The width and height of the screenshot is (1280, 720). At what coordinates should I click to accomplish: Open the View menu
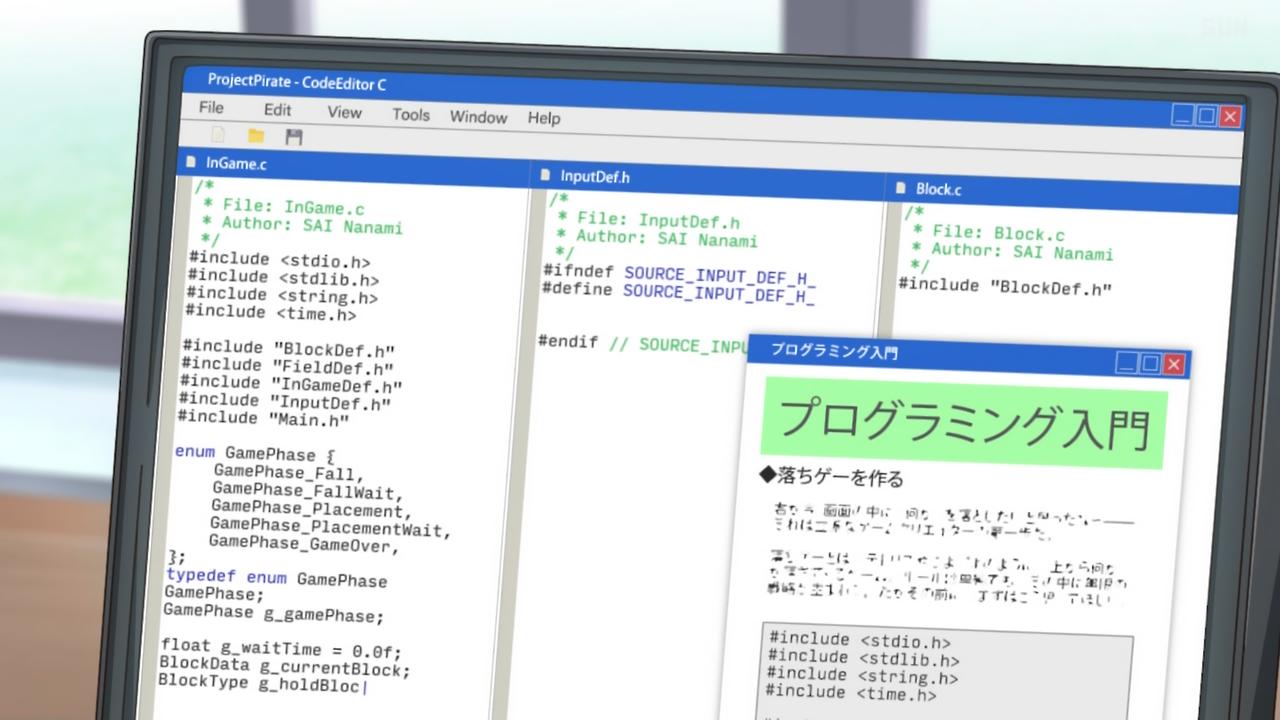point(344,113)
